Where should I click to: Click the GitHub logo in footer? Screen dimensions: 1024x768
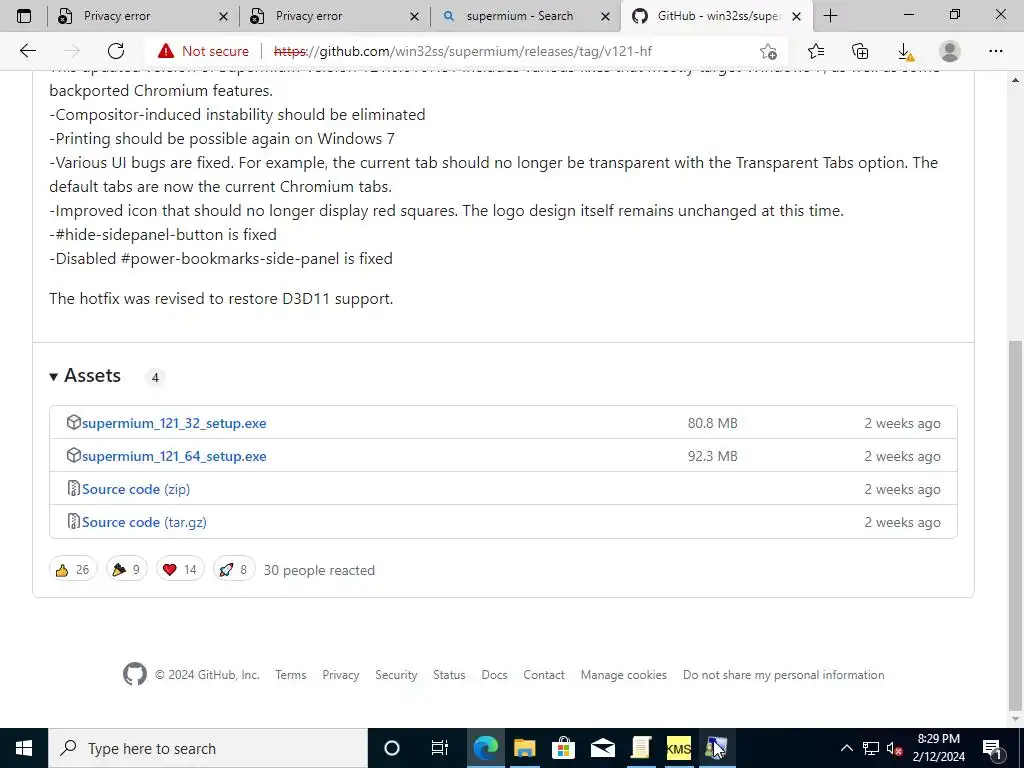[135, 674]
